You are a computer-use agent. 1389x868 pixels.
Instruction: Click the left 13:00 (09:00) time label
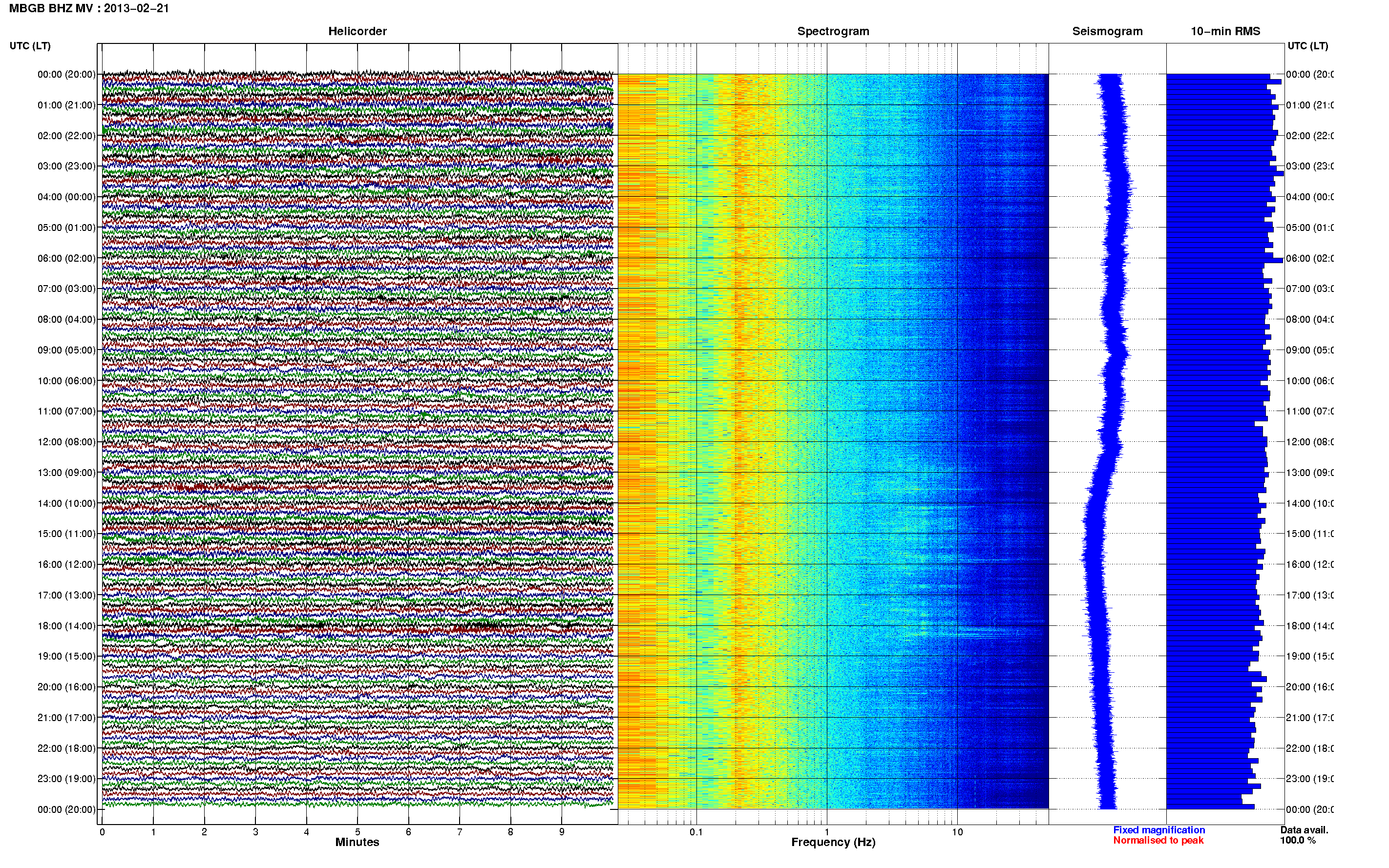(x=66, y=473)
